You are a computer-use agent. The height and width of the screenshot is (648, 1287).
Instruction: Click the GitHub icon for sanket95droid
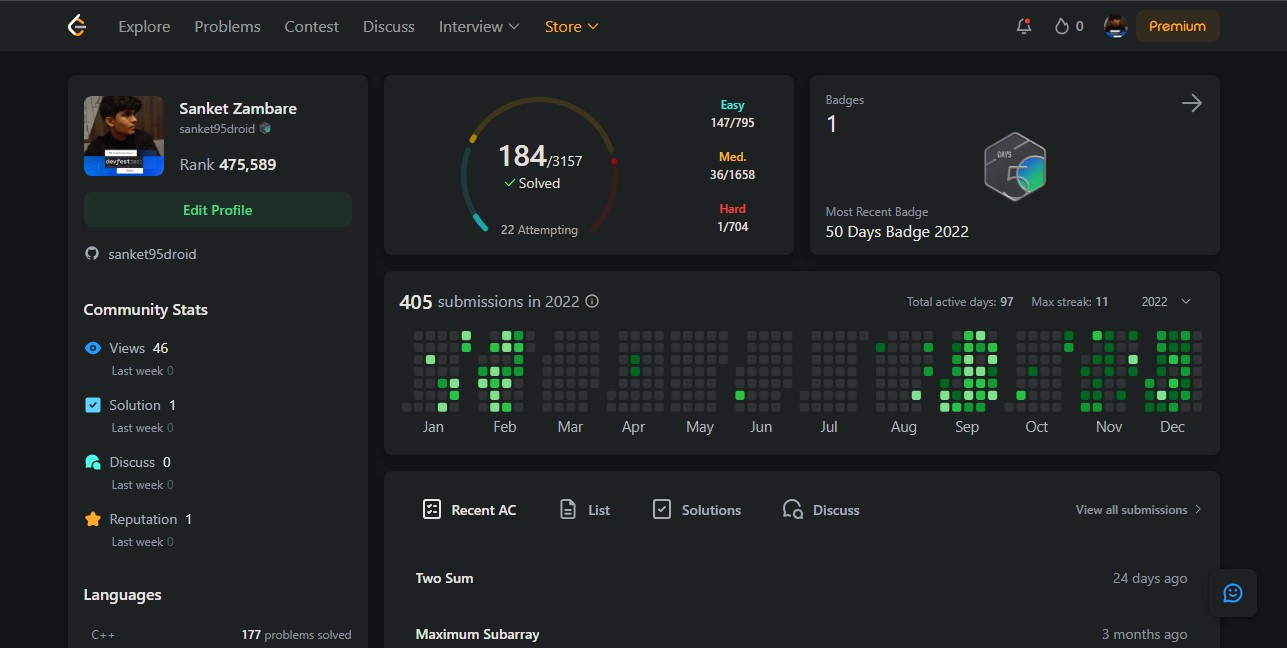pyautogui.click(x=92, y=254)
